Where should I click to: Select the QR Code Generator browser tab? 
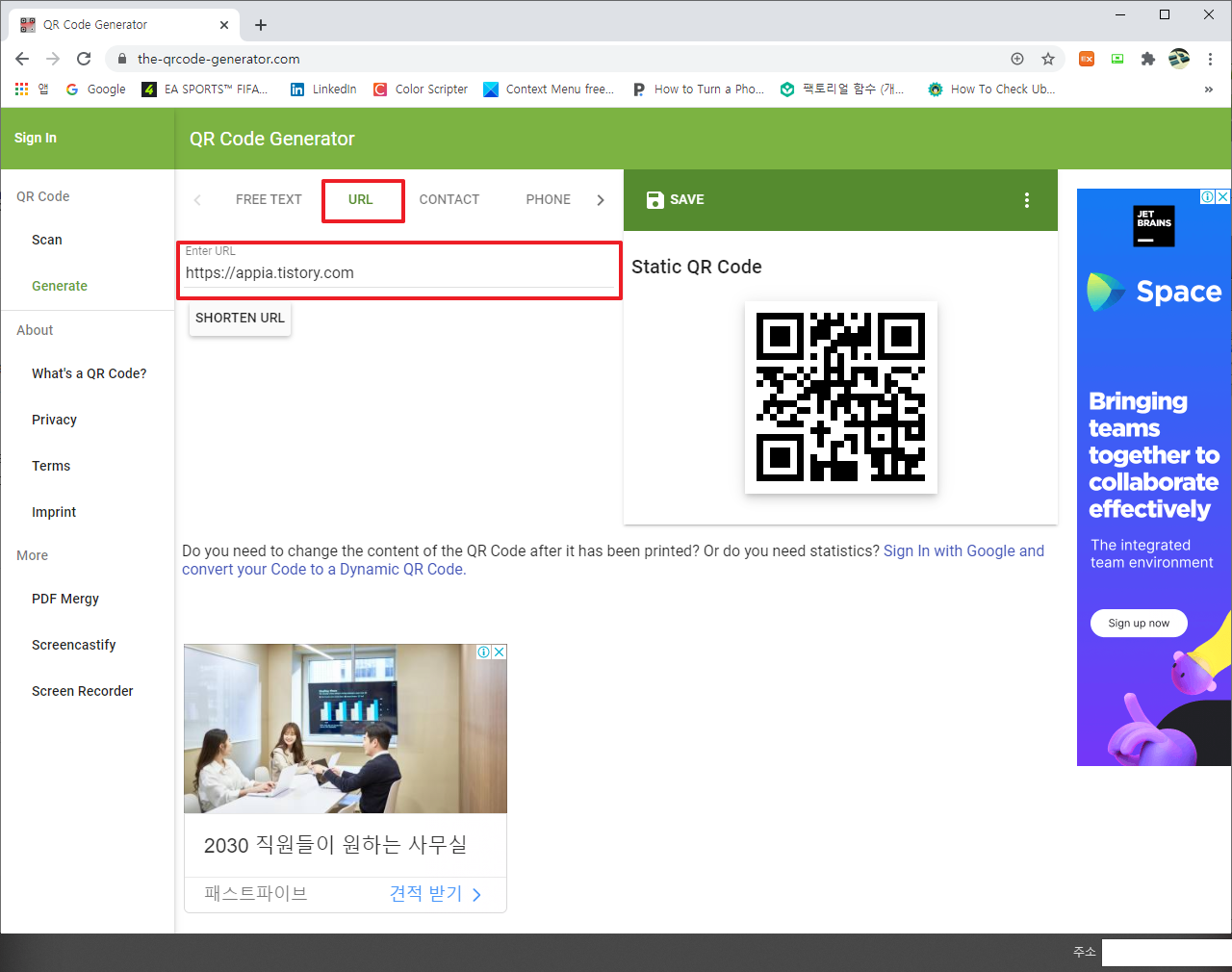(125, 25)
